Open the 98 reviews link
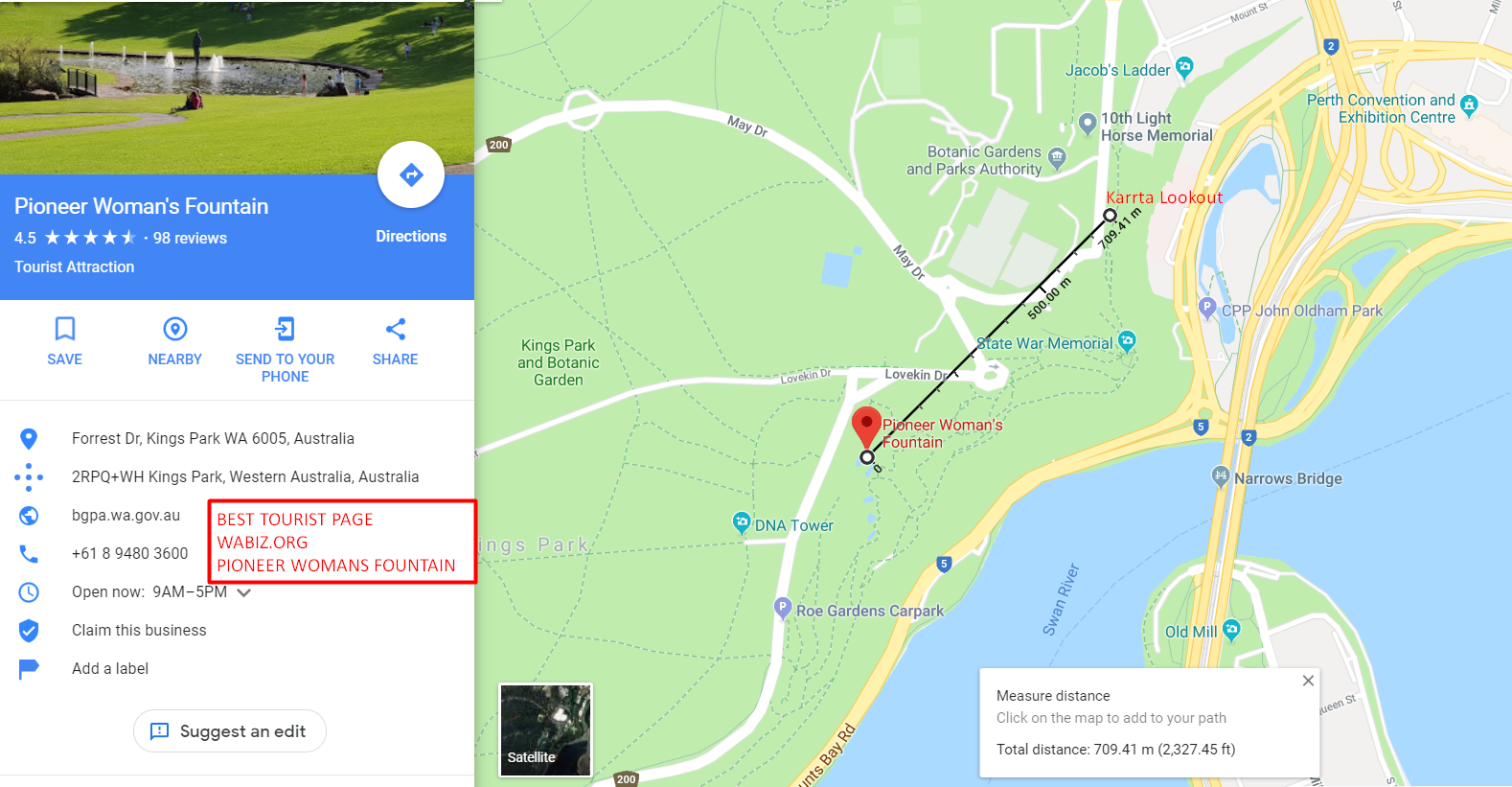 (190, 238)
